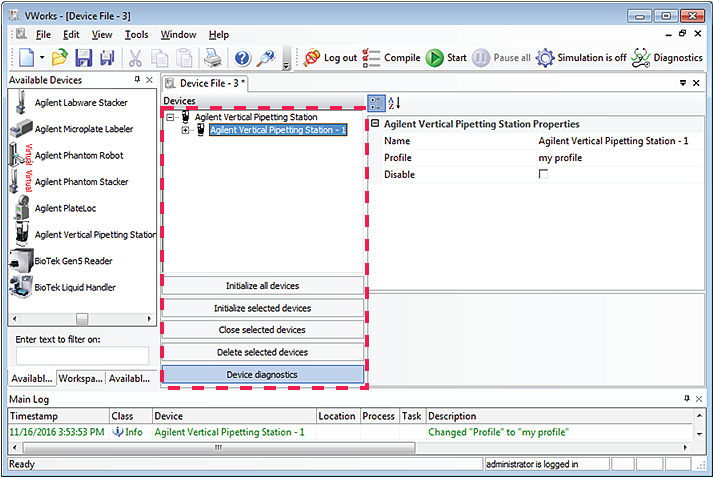Image resolution: width=713 pixels, height=477 pixels.
Task: Select Agilent PlateLoc device icon
Action: (21, 208)
